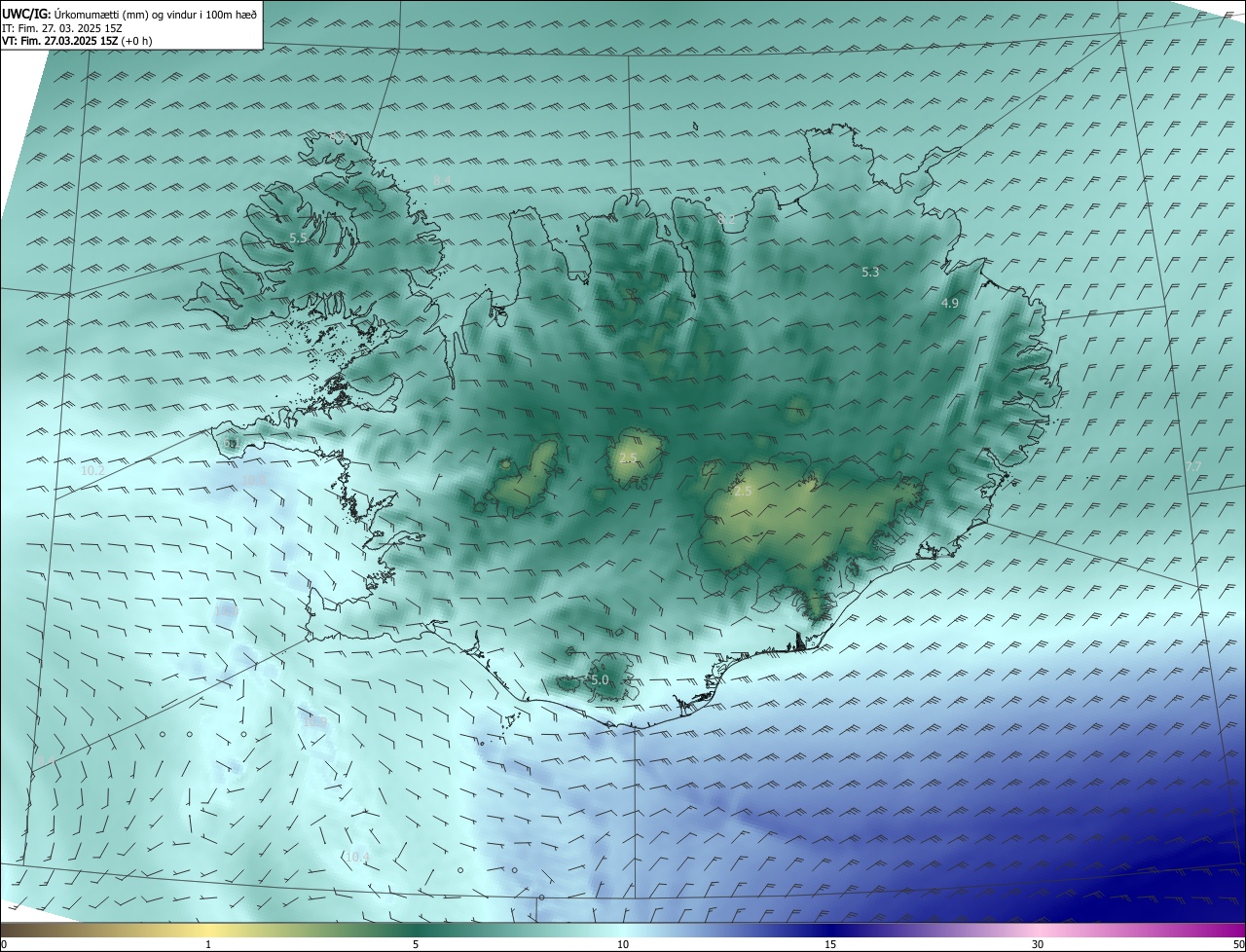
Task: Click the 50 tick label on the color scale
Action: click(1238, 944)
